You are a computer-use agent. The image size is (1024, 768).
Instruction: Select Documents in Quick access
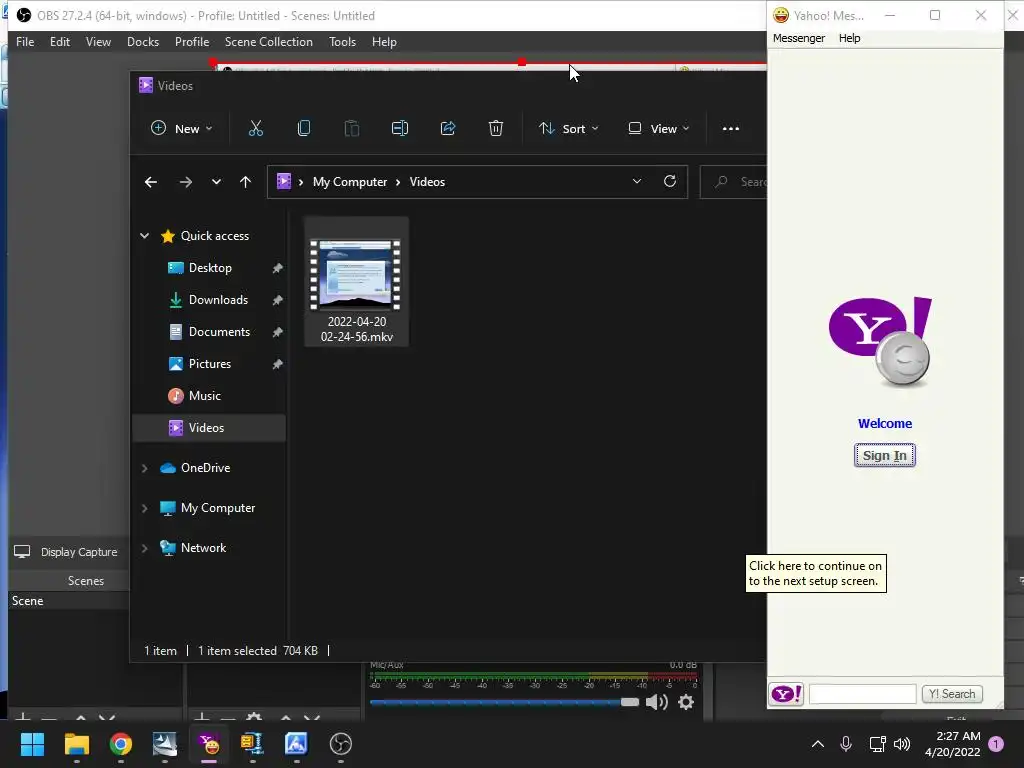click(209, 332)
